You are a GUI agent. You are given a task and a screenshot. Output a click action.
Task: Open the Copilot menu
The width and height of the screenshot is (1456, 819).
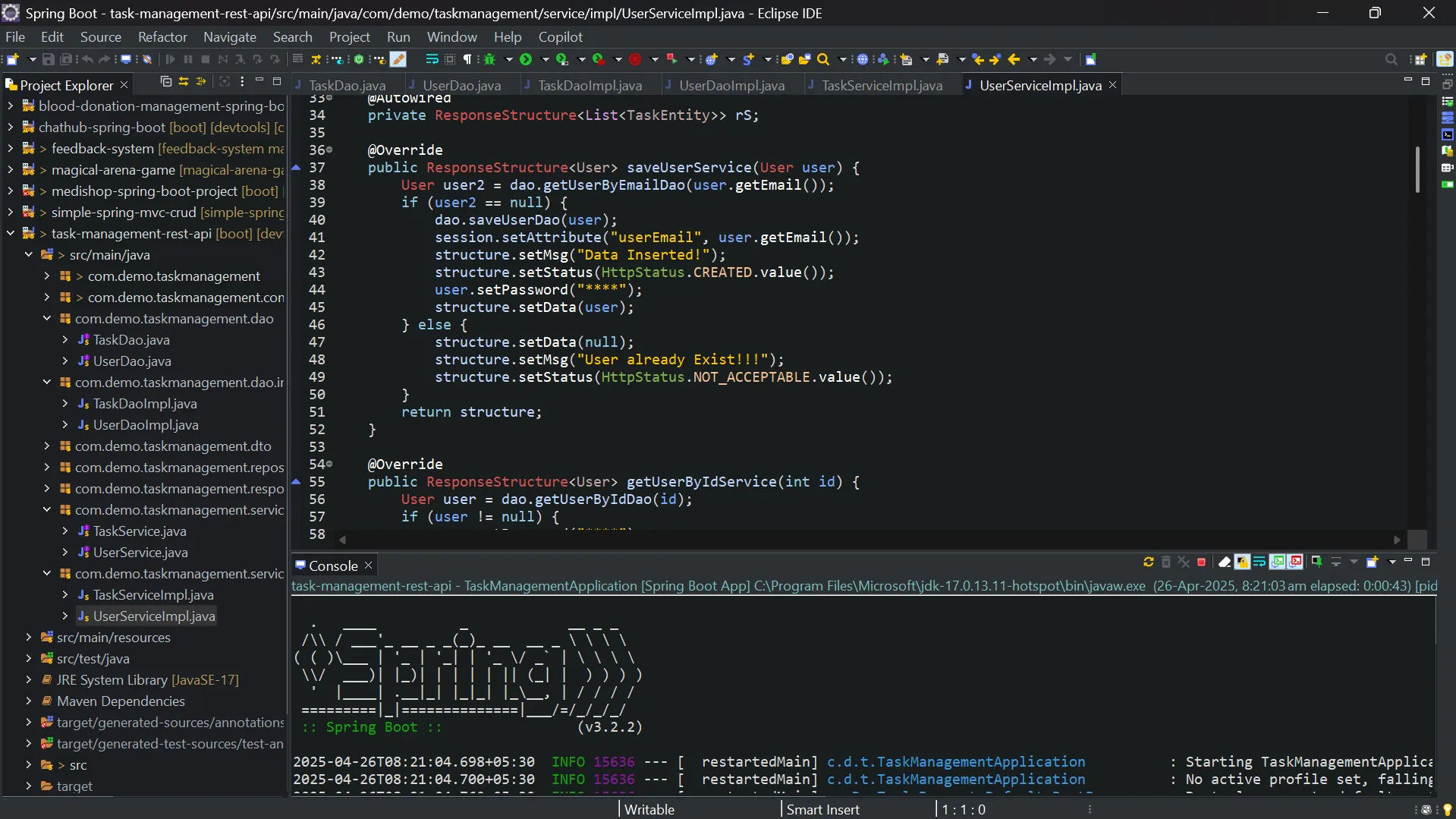pyautogui.click(x=561, y=37)
